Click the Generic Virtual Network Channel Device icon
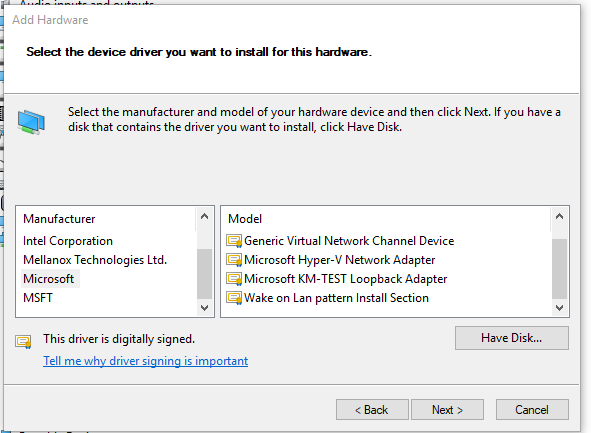This screenshot has width=591, height=433. coord(234,241)
